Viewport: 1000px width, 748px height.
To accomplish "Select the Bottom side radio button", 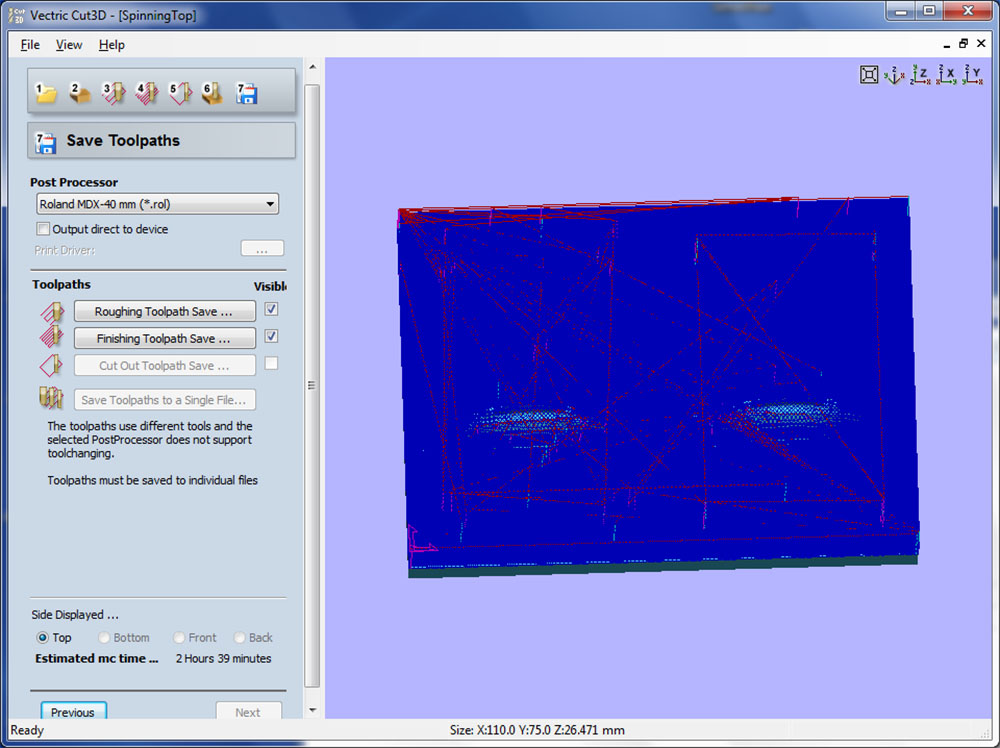I will [104, 638].
